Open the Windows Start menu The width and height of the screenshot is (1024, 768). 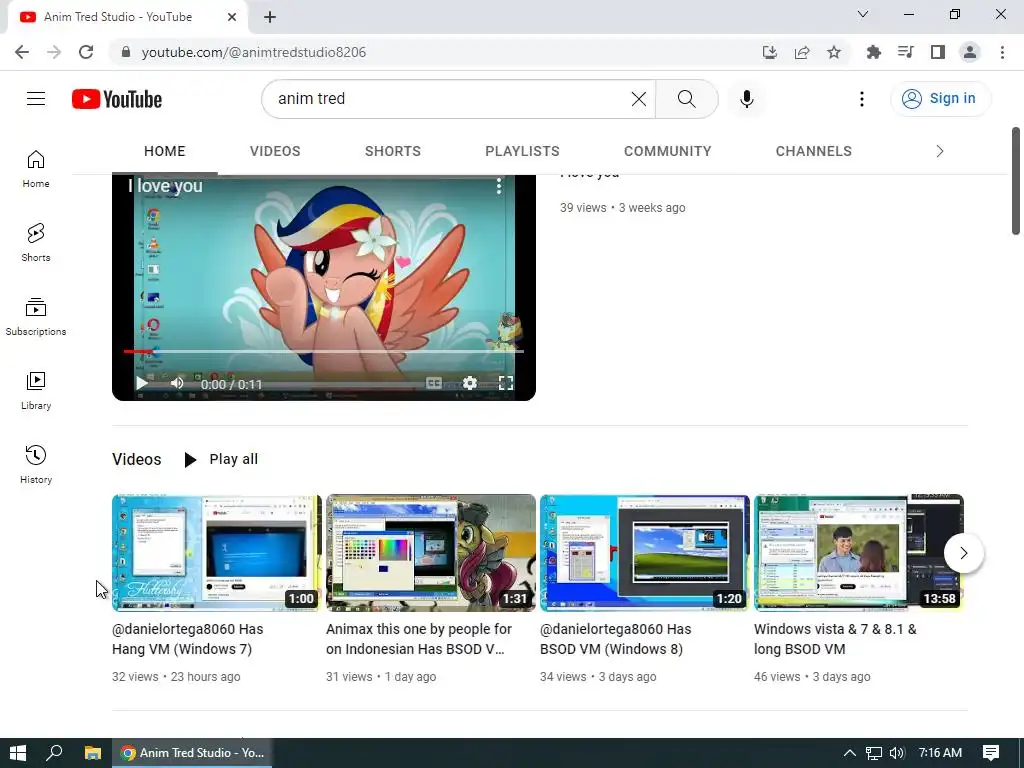(18, 753)
